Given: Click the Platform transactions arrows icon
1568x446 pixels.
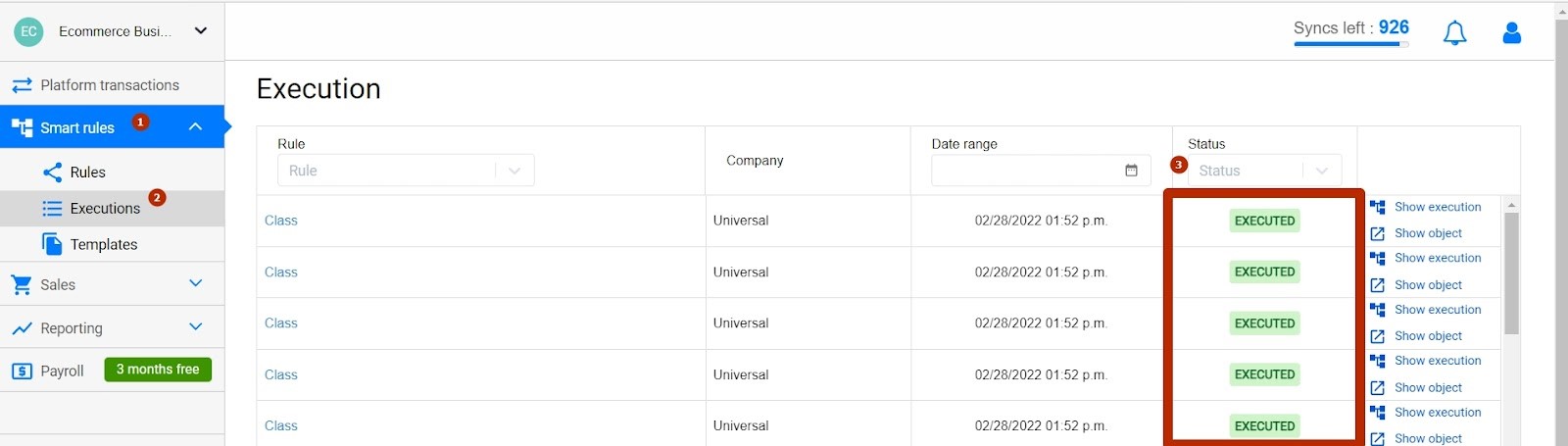Looking at the screenshot, I should point(22,85).
